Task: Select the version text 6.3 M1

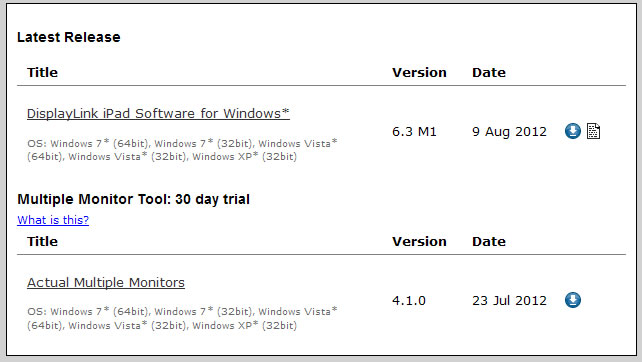Action: point(414,132)
